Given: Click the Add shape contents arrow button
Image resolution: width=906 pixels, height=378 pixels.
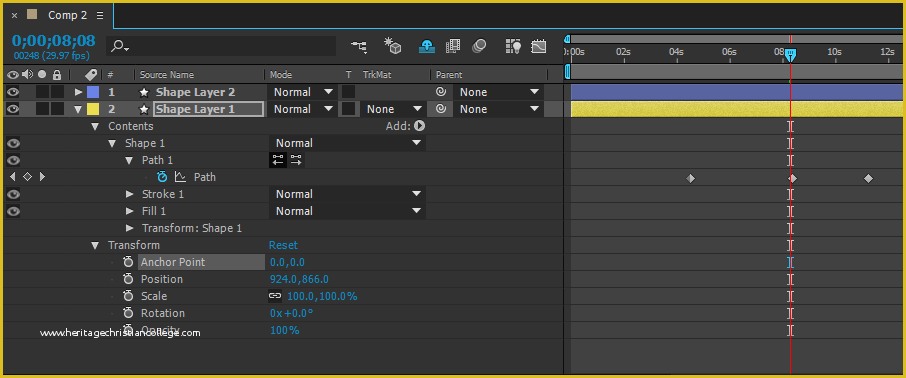Looking at the screenshot, I should click(x=419, y=126).
